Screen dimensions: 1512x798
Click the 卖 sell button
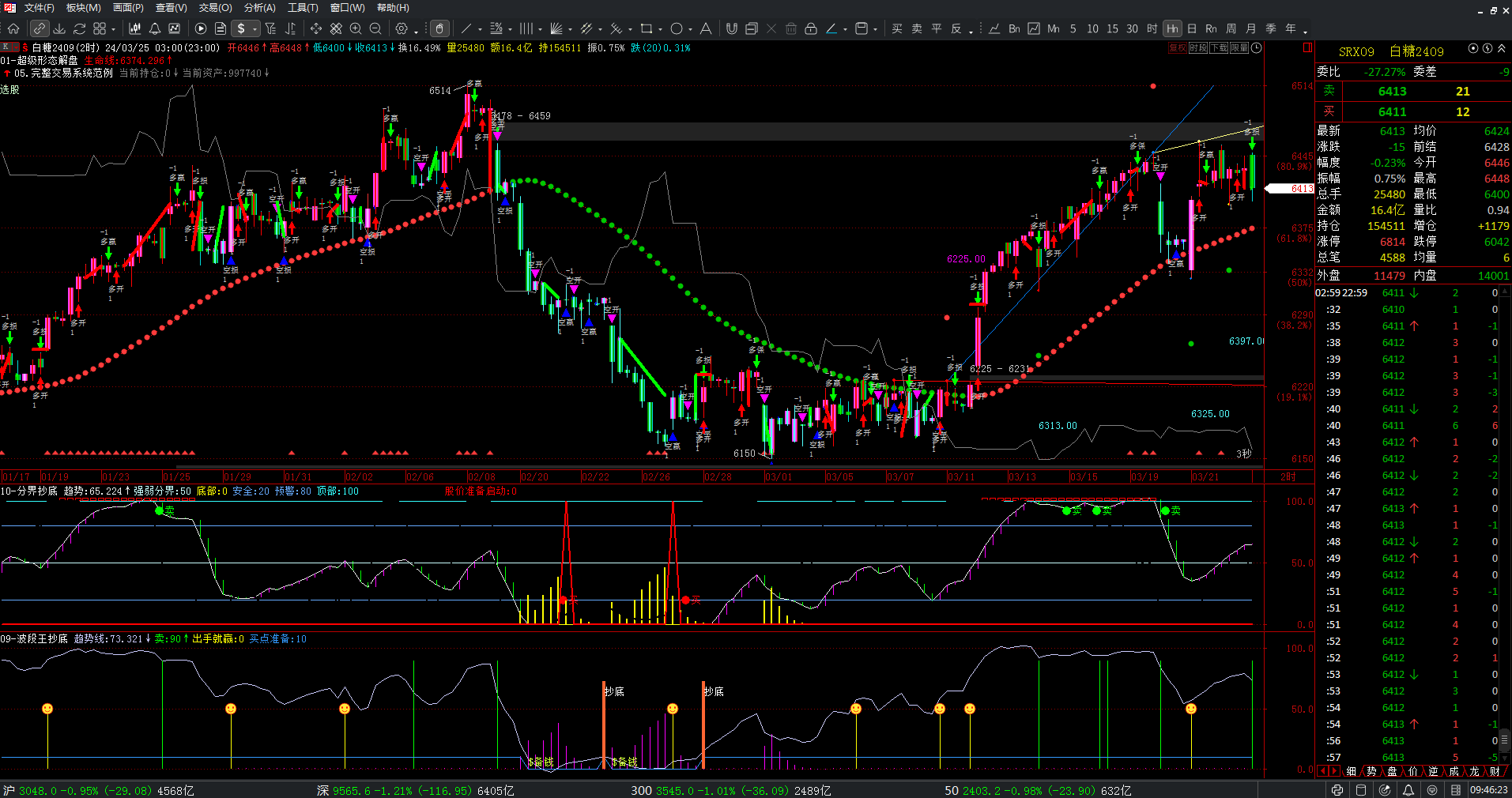tap(917, 28)
